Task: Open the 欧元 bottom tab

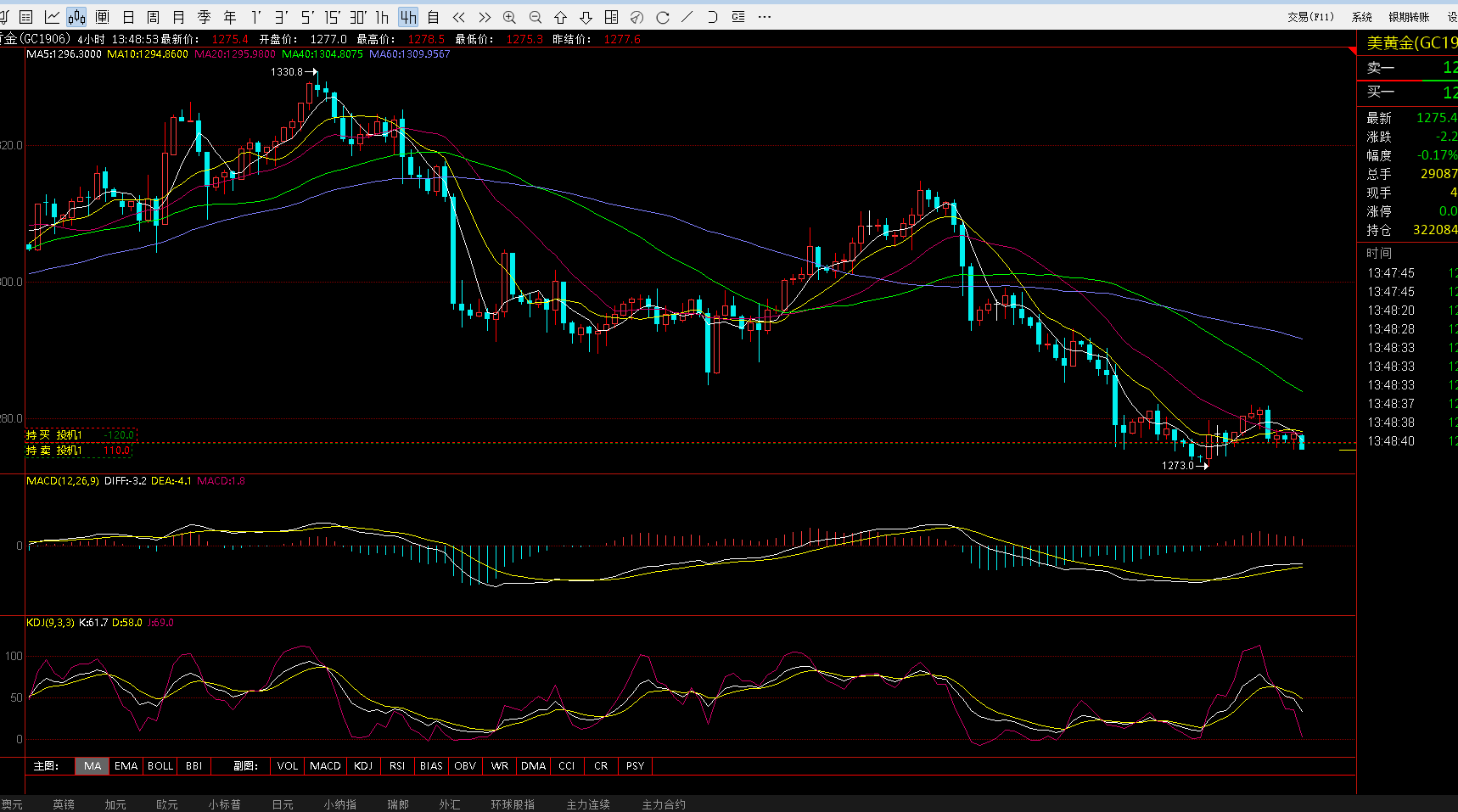Action: [x=167, y=804]
